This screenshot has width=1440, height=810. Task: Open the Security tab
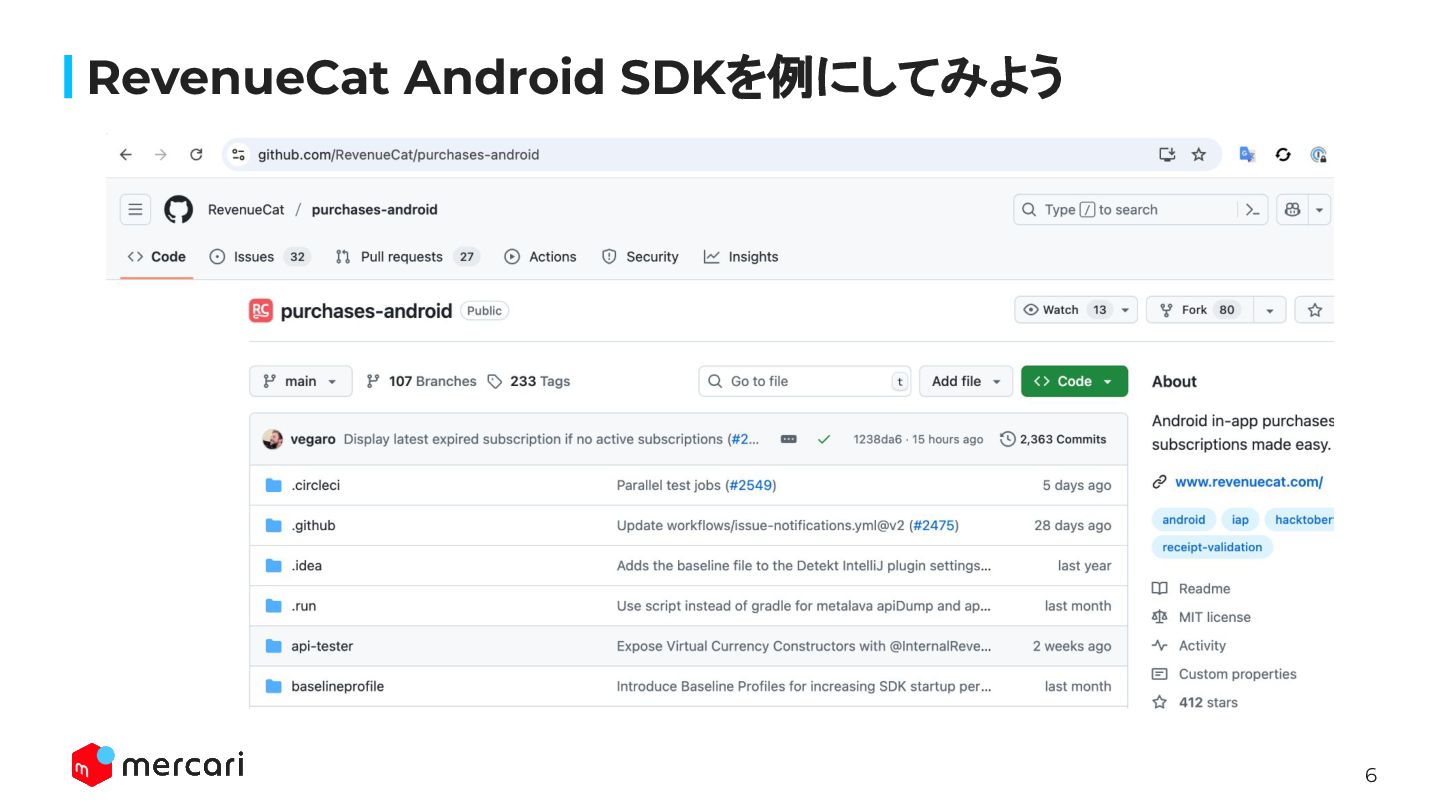640,257
